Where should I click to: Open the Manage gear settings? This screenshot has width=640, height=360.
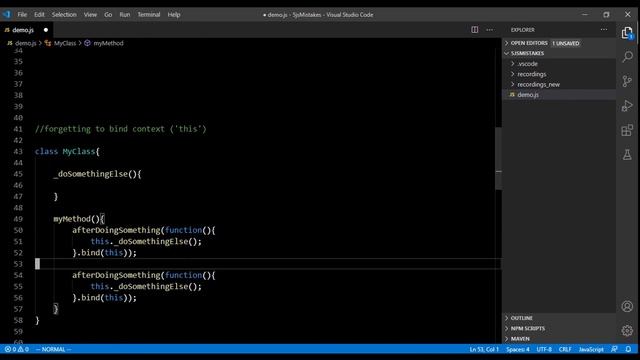pyautogui.click(x=627, y=330)
